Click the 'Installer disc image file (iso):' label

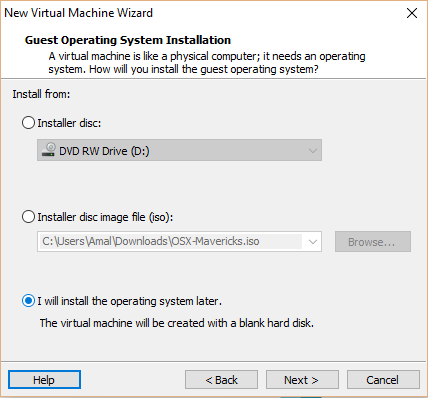point(105,217)
